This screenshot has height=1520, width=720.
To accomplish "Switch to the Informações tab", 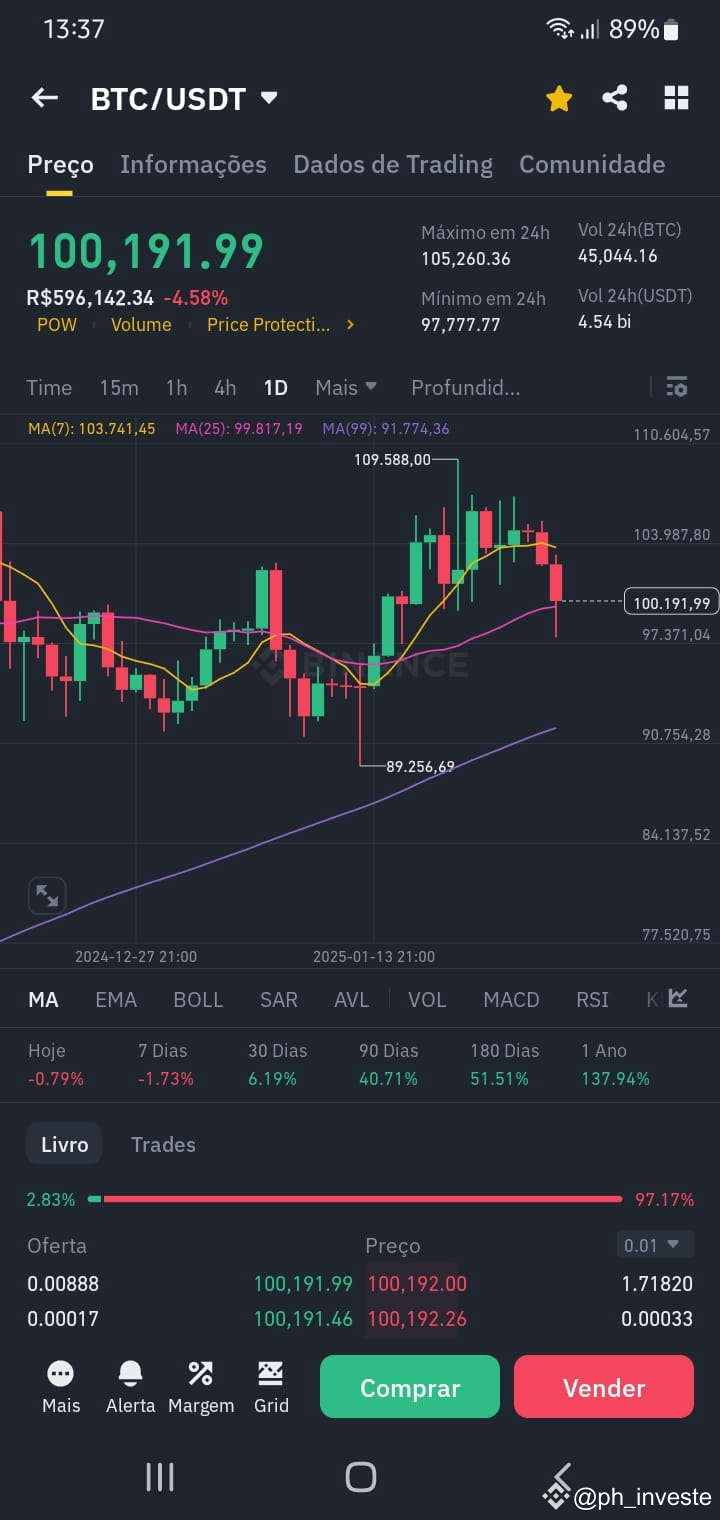I will click(x=193, y=164).
